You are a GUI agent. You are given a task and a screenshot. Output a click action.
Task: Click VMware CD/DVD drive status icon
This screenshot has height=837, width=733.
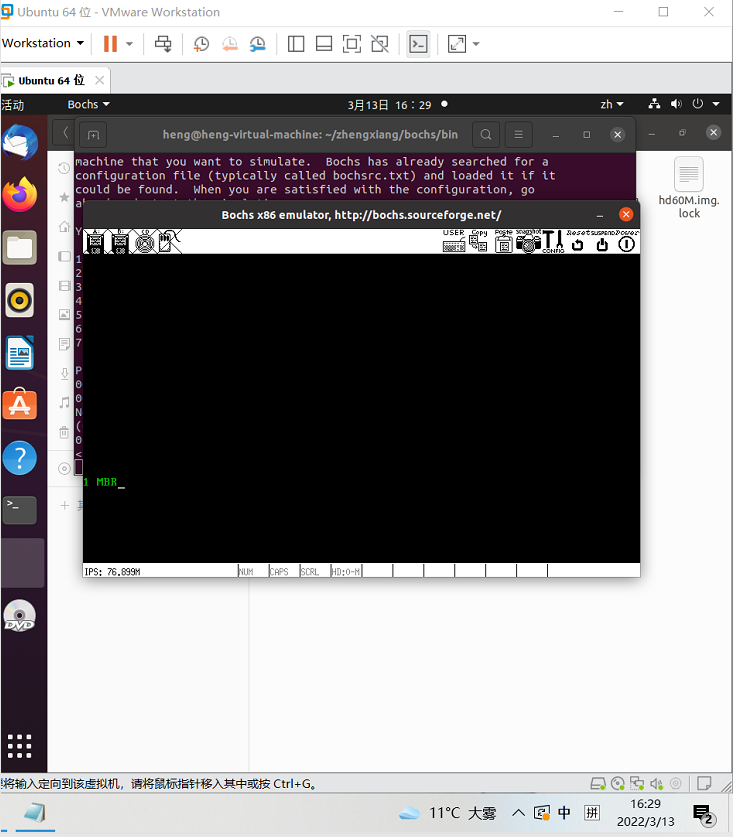click(618, 784)
